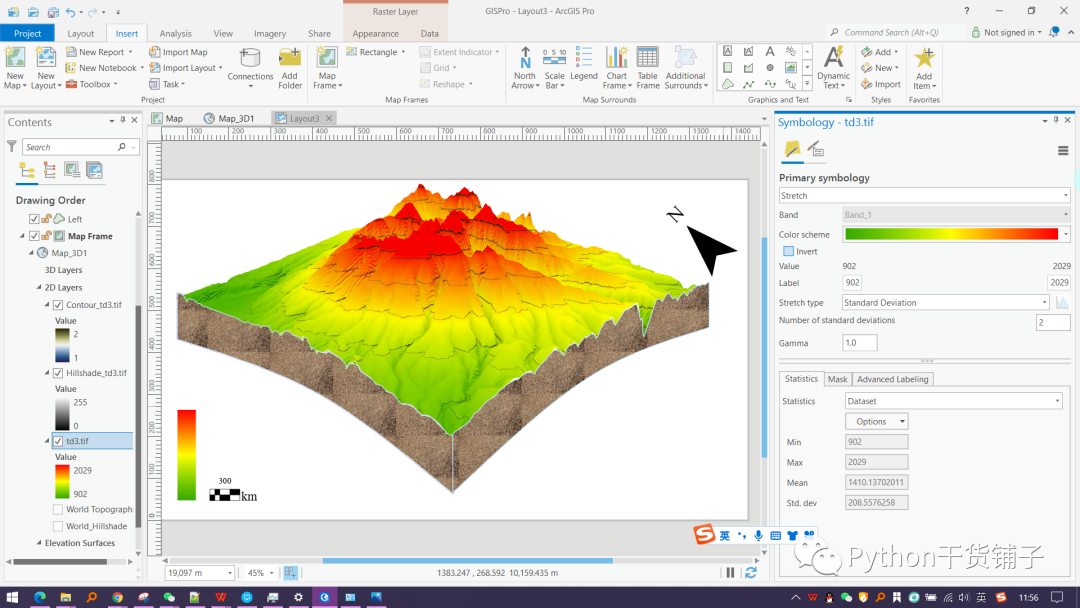The image size is (1080, 608).
Task: Uncheck the Contour_td3.tif layer
Action: click(x=58, y=304)
